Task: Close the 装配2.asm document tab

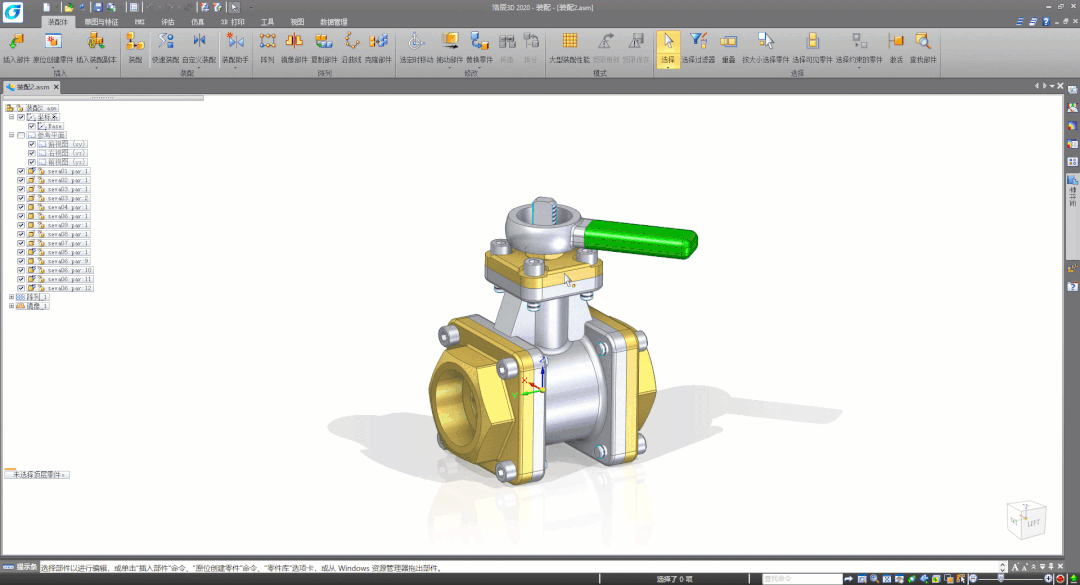Action: tap(56, 87)
